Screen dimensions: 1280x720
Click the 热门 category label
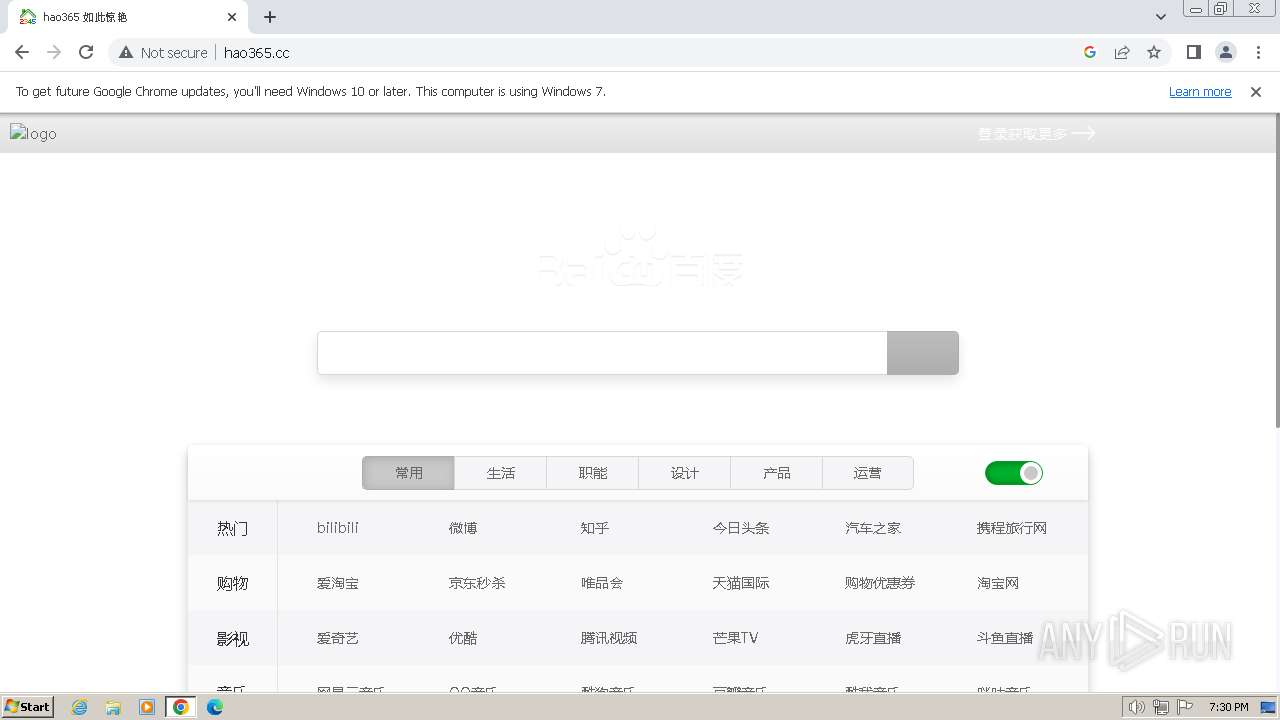(x=233, y=528)
